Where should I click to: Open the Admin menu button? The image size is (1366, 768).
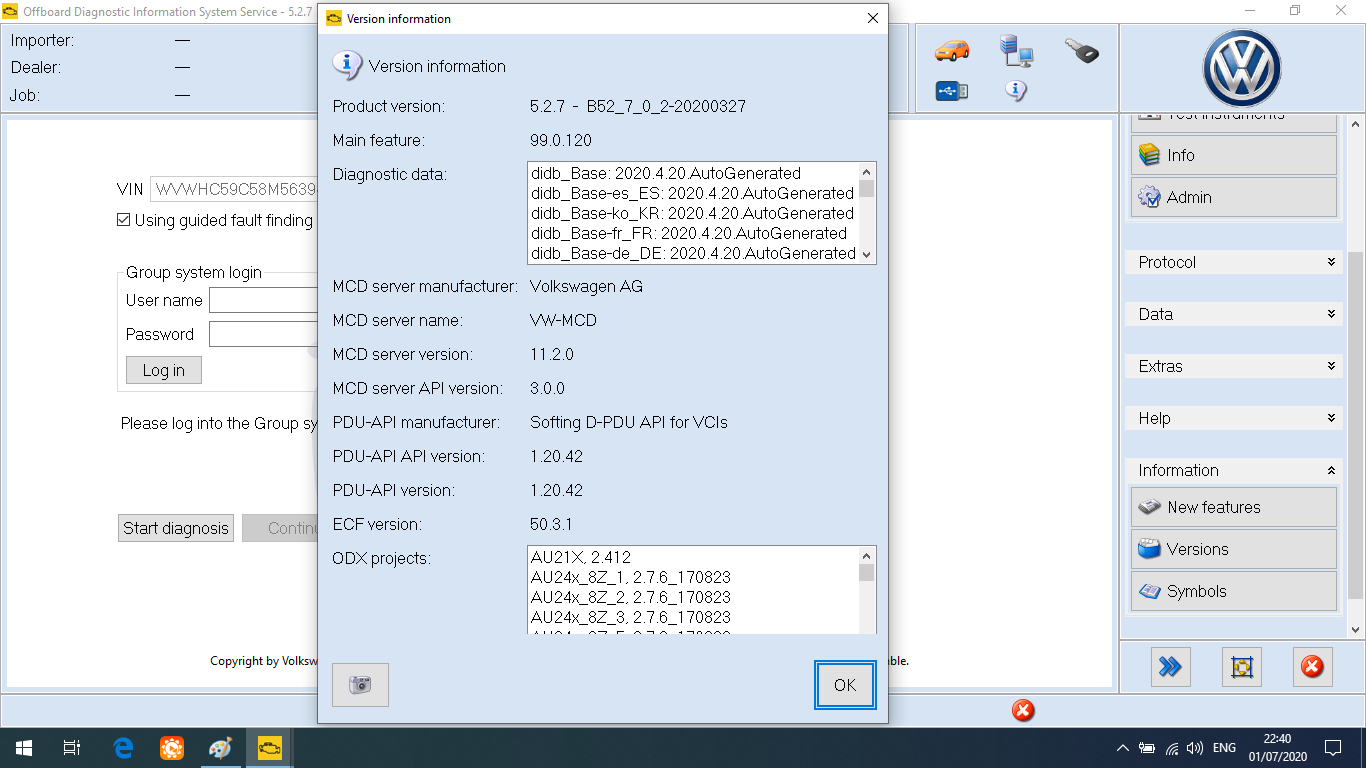[1234, 197]
